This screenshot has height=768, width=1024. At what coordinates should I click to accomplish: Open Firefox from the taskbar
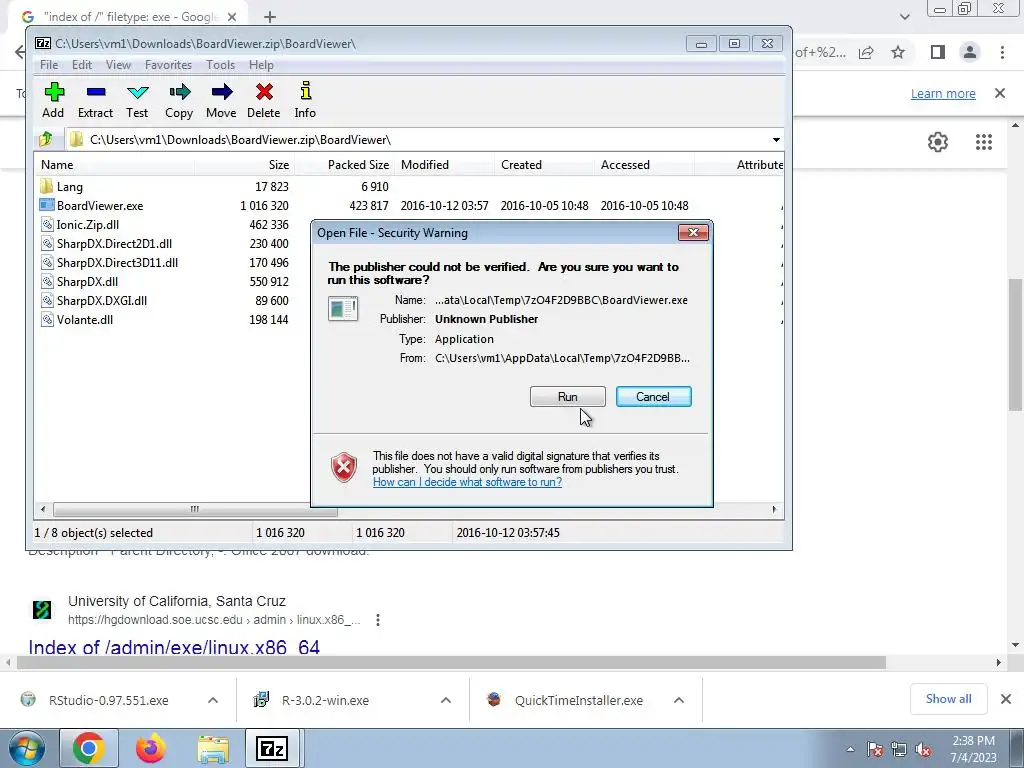[150, 748]
